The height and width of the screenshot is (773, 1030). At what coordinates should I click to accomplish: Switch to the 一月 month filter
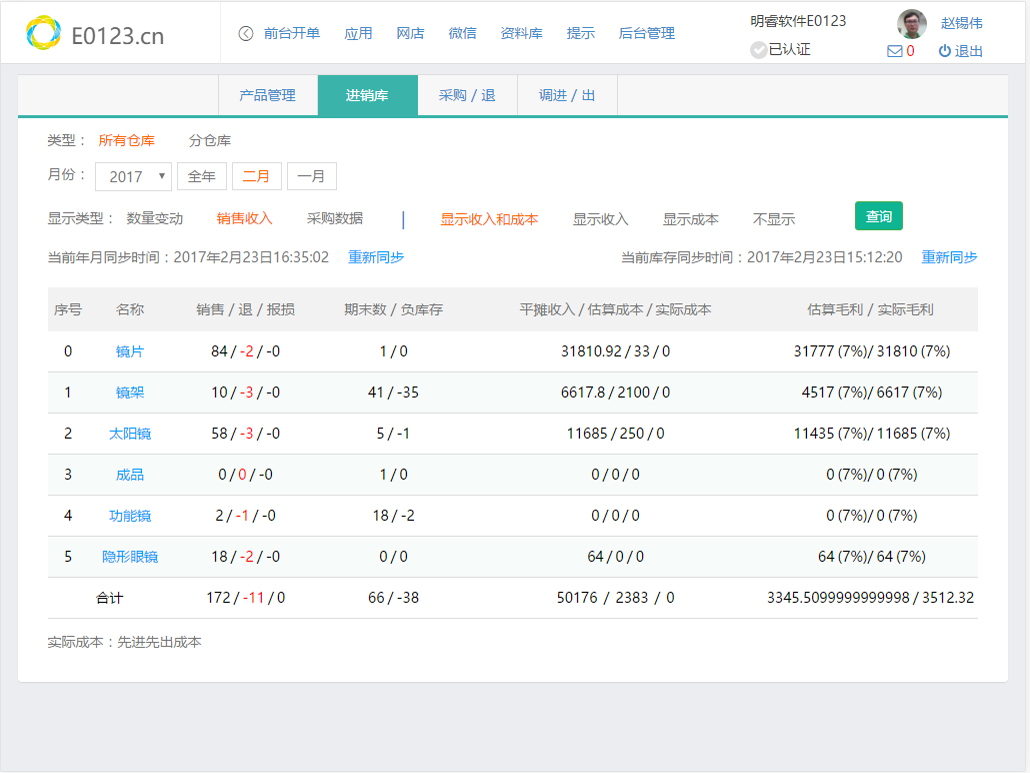click(x=312, y=175)
